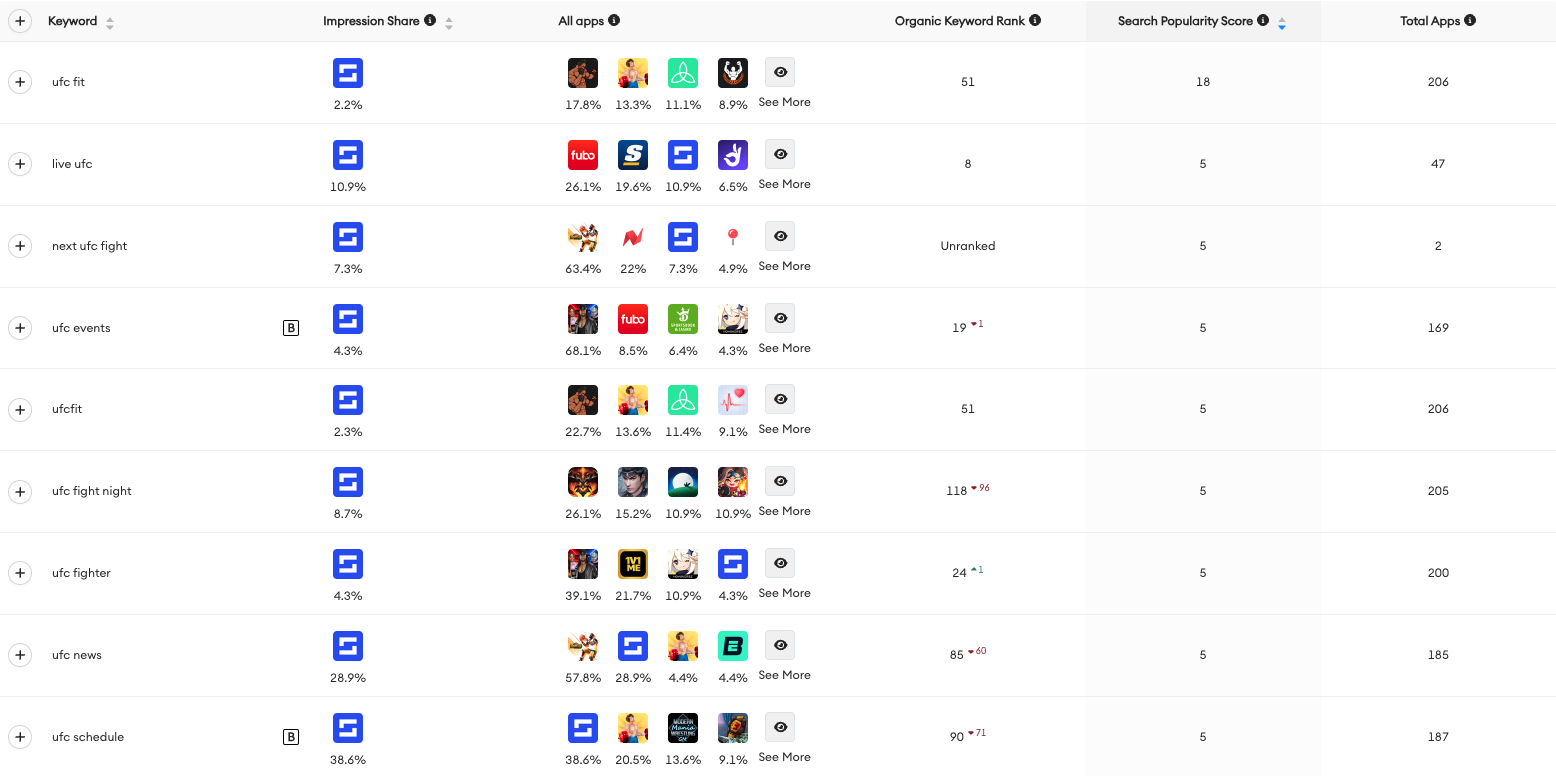Click the ufc events keyword text
Screen dimensions: 1556x776
81,328
